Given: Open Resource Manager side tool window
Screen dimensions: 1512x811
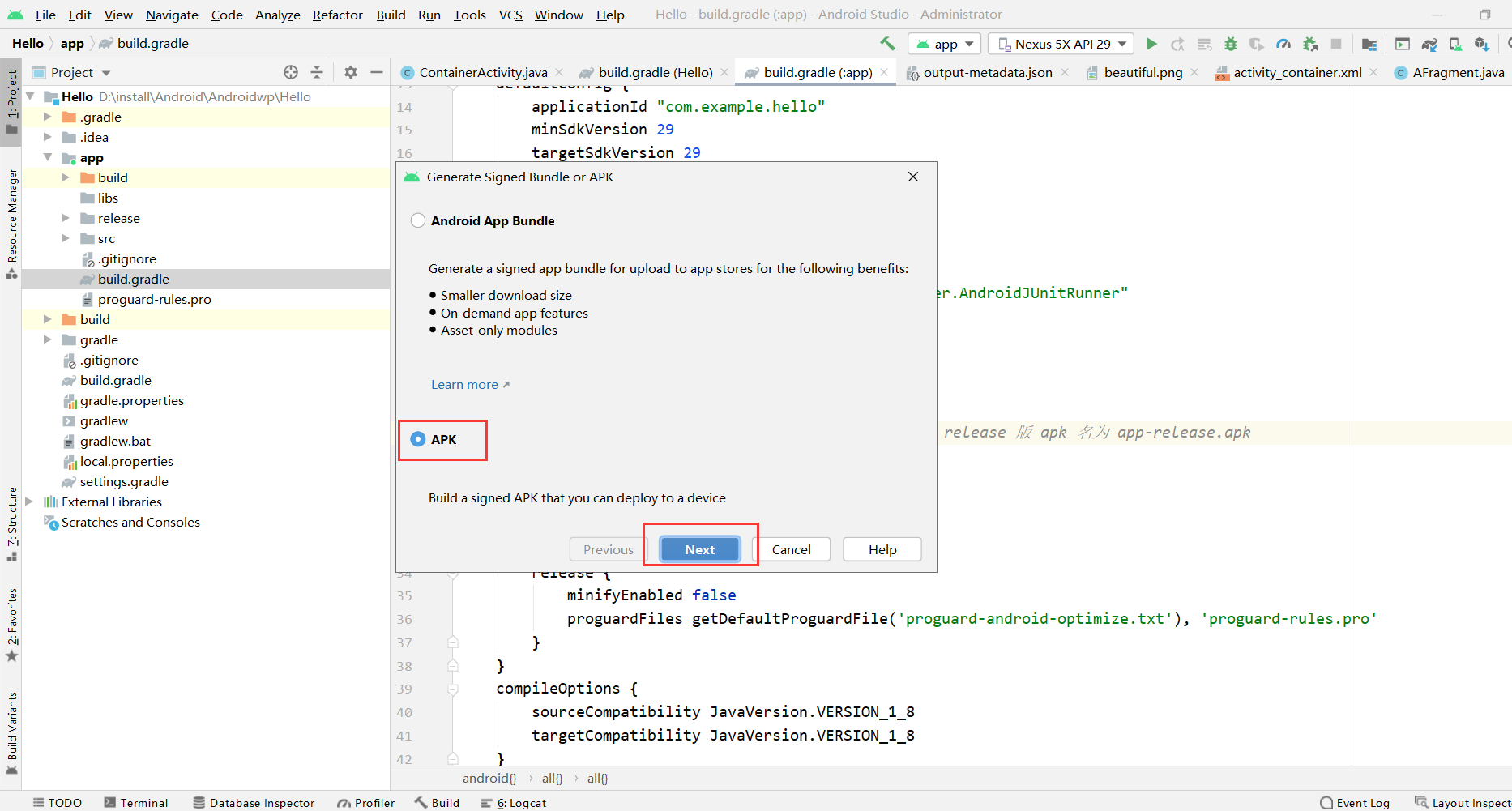Looking at the screenshot, I should pyautogui.click(x=11, y=222).
